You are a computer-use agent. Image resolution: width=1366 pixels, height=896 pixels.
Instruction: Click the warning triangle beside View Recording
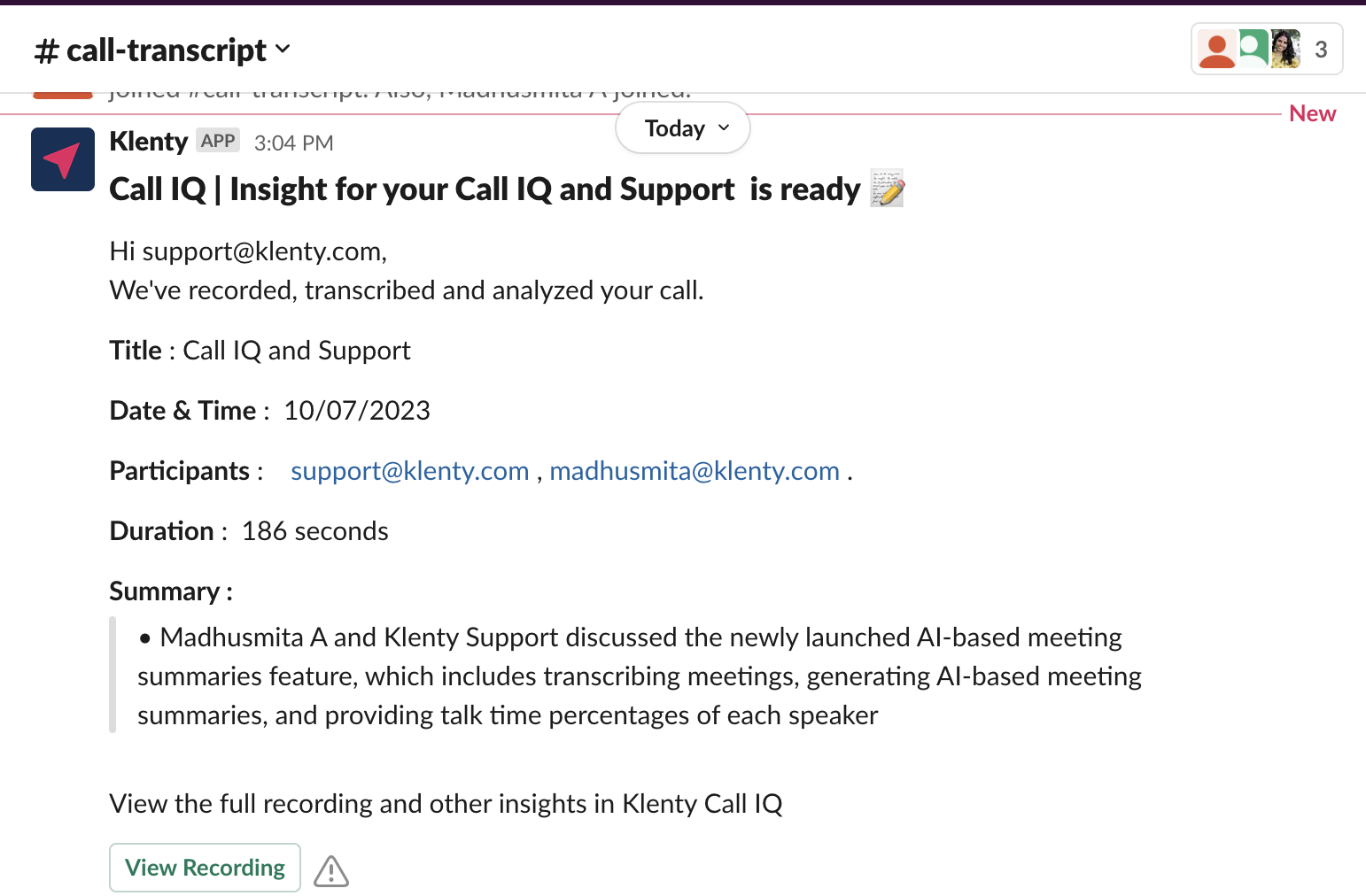click(x=331, y=871)
